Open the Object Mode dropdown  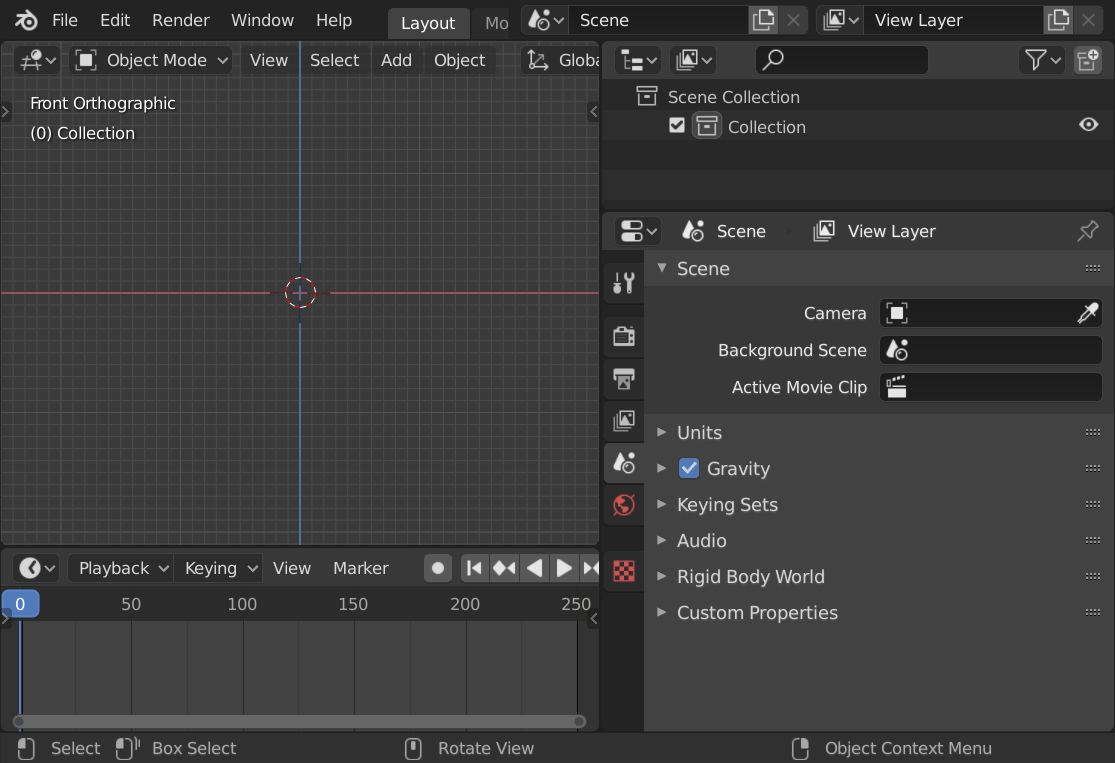point(150,60)
